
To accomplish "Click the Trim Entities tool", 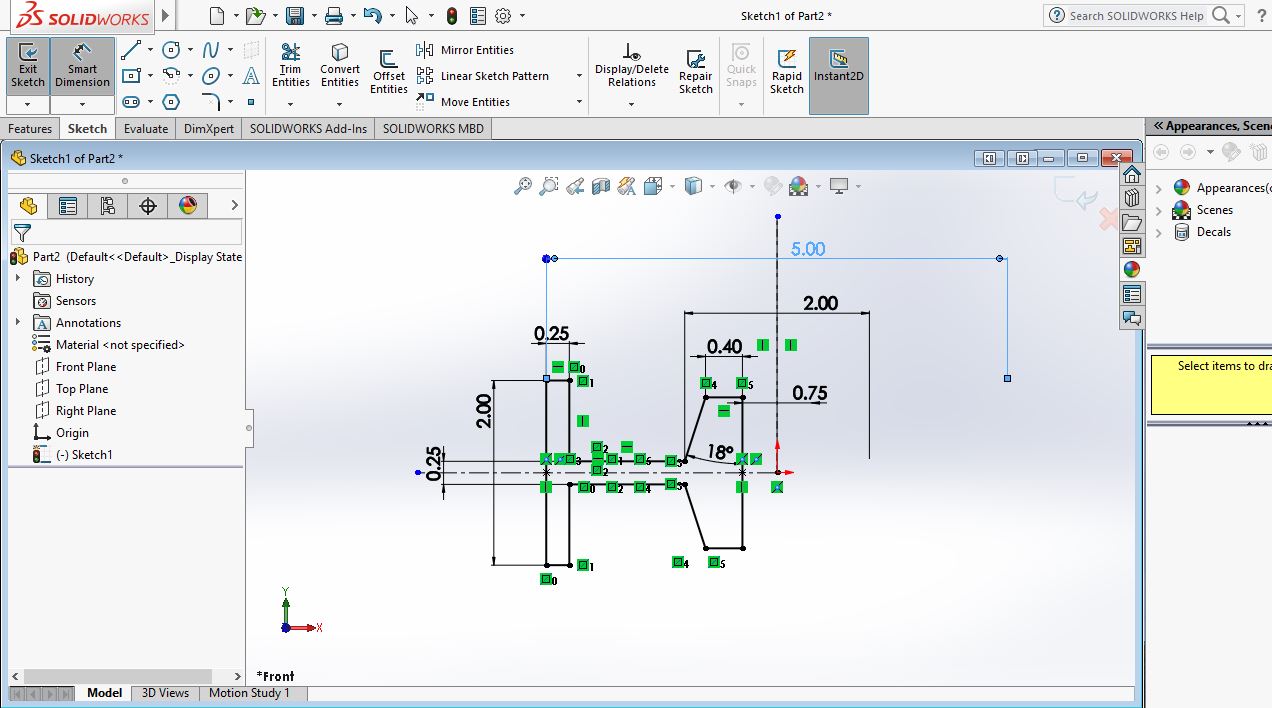I will pyautogui.click(x=291, y=66).
